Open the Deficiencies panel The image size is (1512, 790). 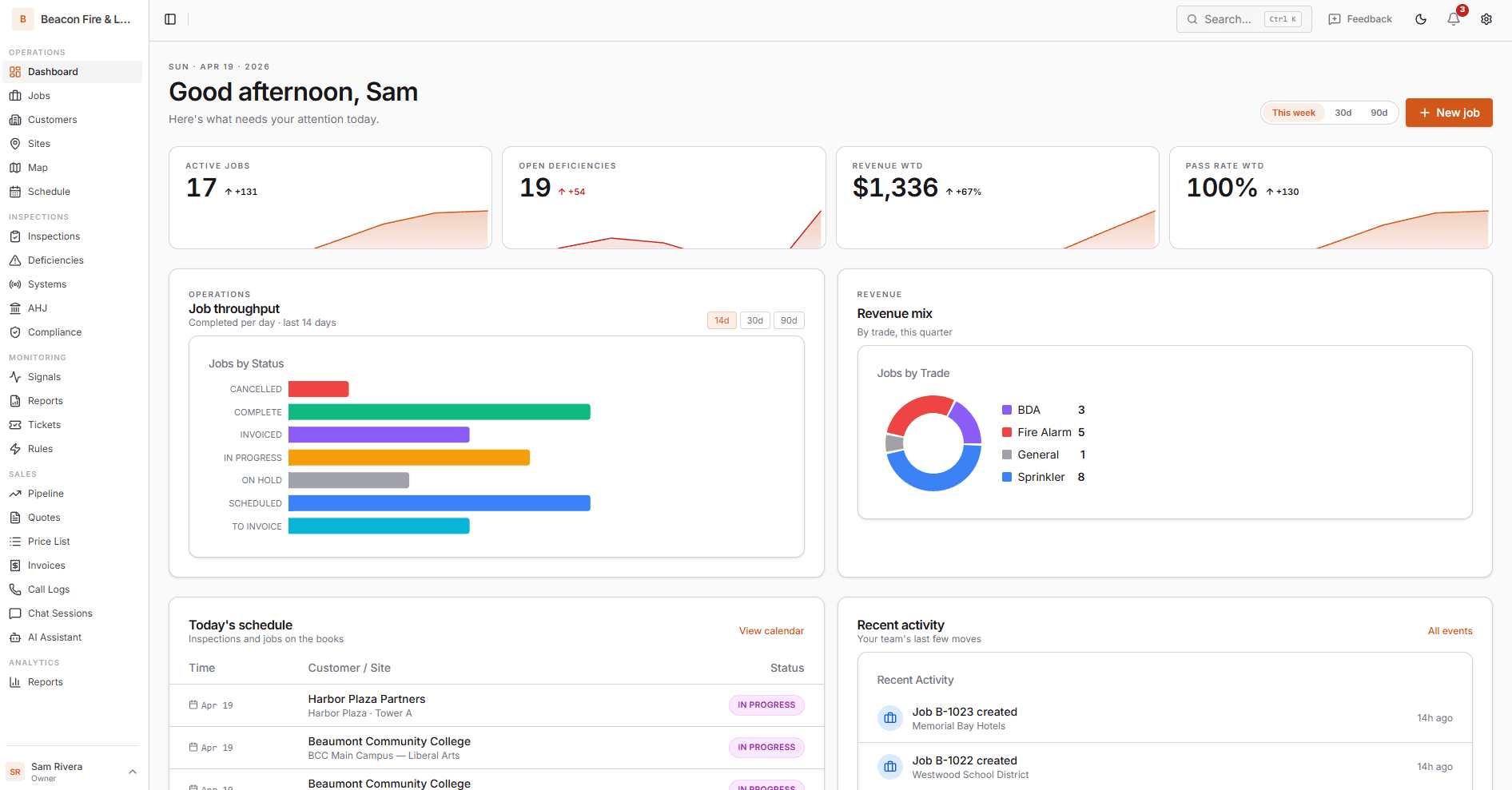tap(56, 260)
